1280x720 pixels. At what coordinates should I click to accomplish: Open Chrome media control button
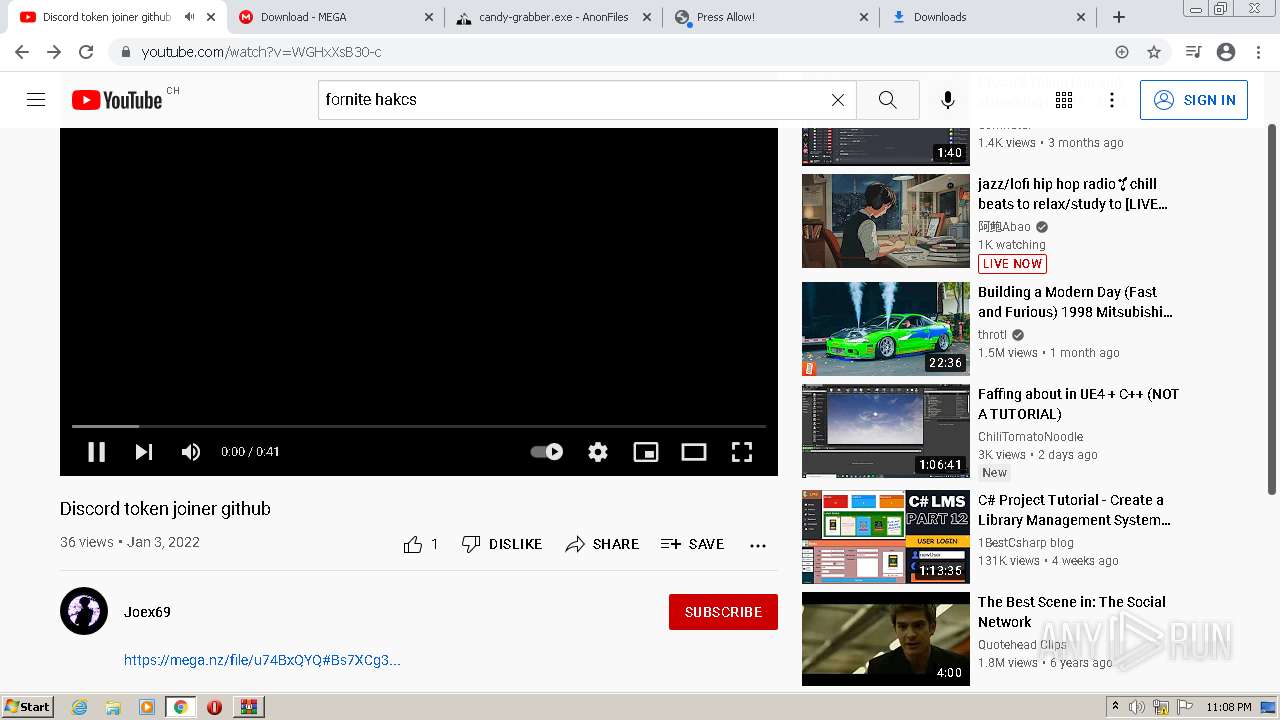tap(1193, 52)
